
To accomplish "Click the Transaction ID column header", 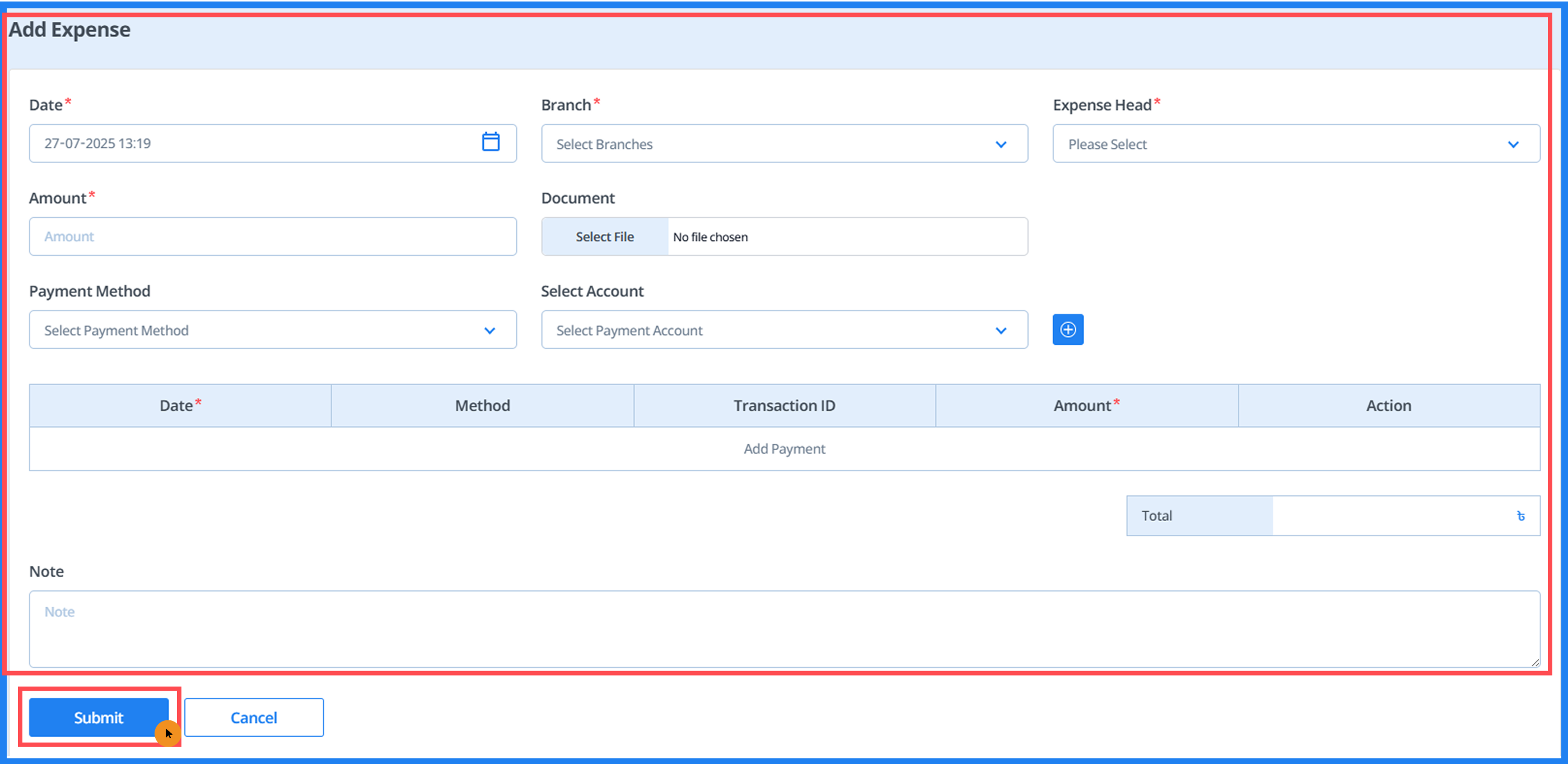I will tap(784, 405).
